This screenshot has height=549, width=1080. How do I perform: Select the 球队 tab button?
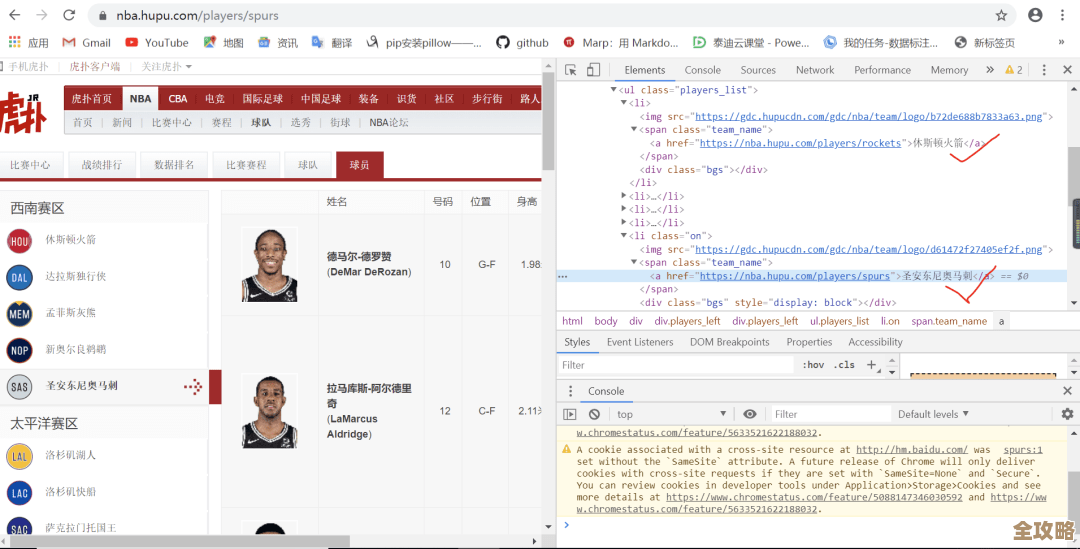click(x=308, y=165)
